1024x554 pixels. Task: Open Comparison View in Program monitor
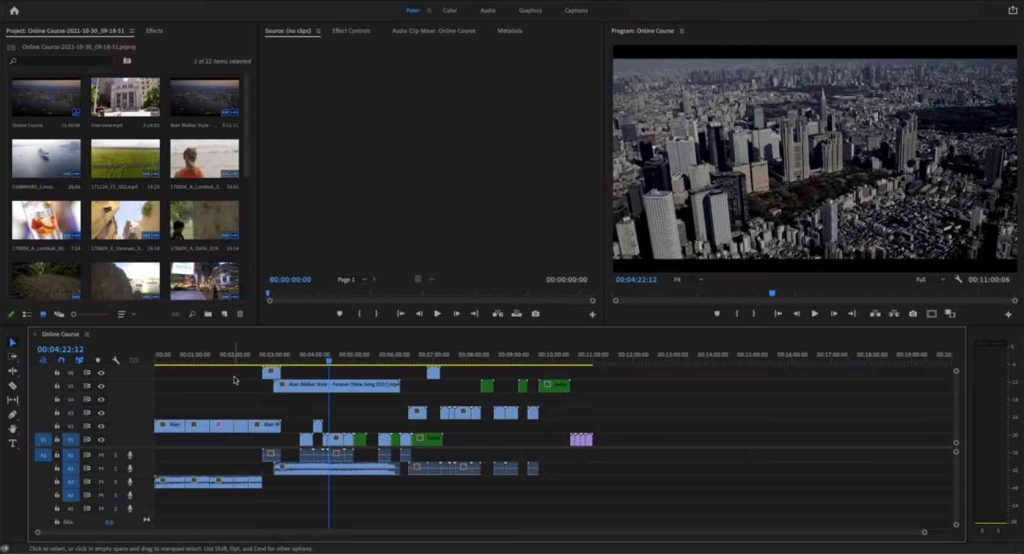(x=950, y=314)
